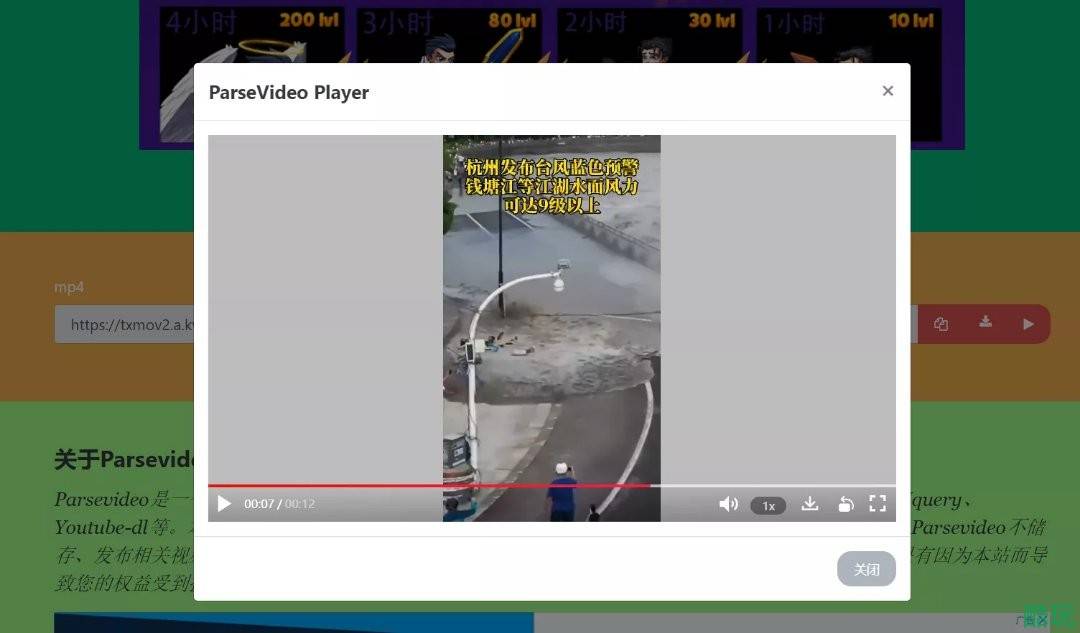Click the play icon in the background page's red bar
This screenshot has height=633, width=1080.
pos(1028,324)
